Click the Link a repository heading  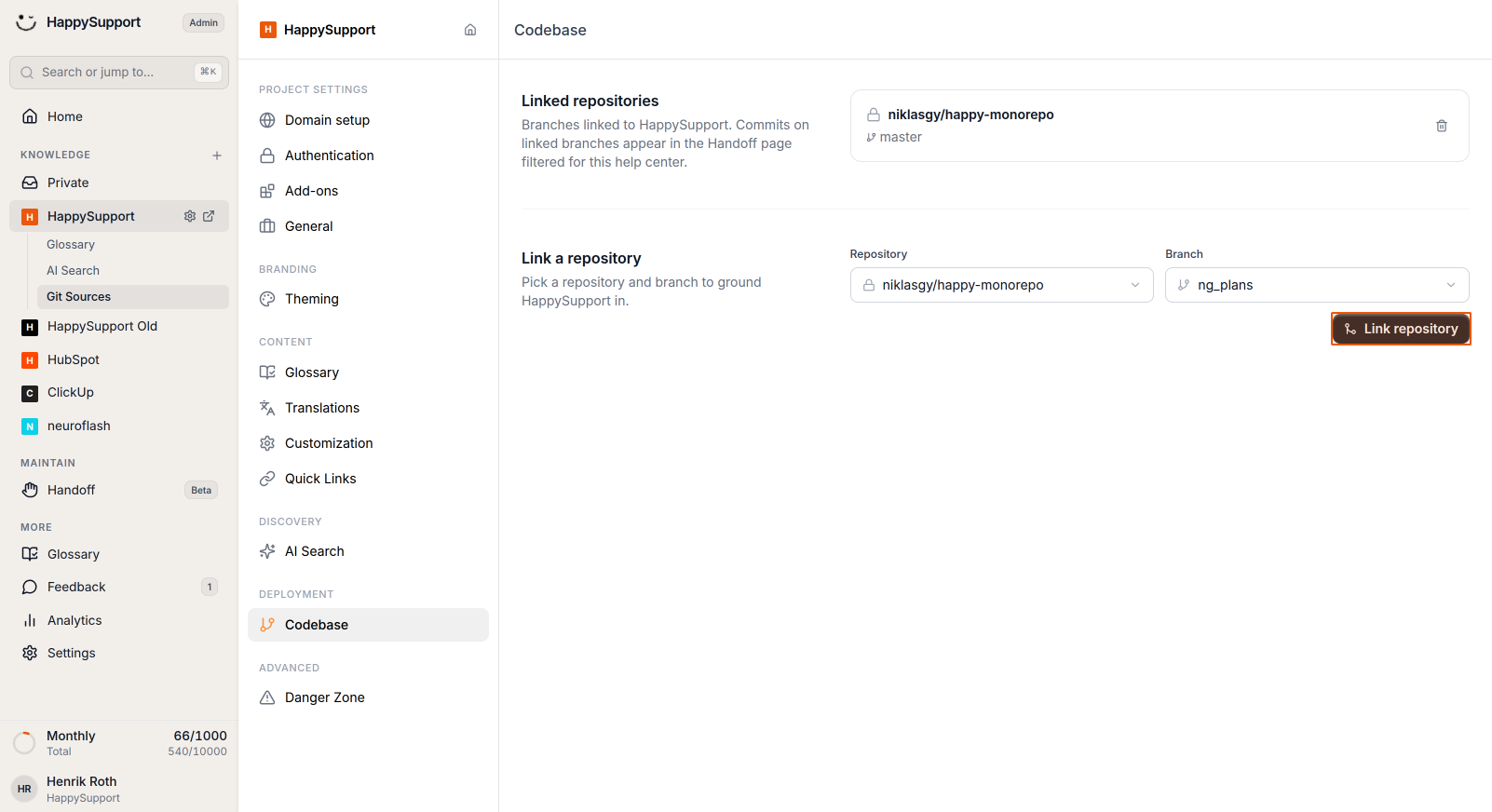[x=581, y=258]
